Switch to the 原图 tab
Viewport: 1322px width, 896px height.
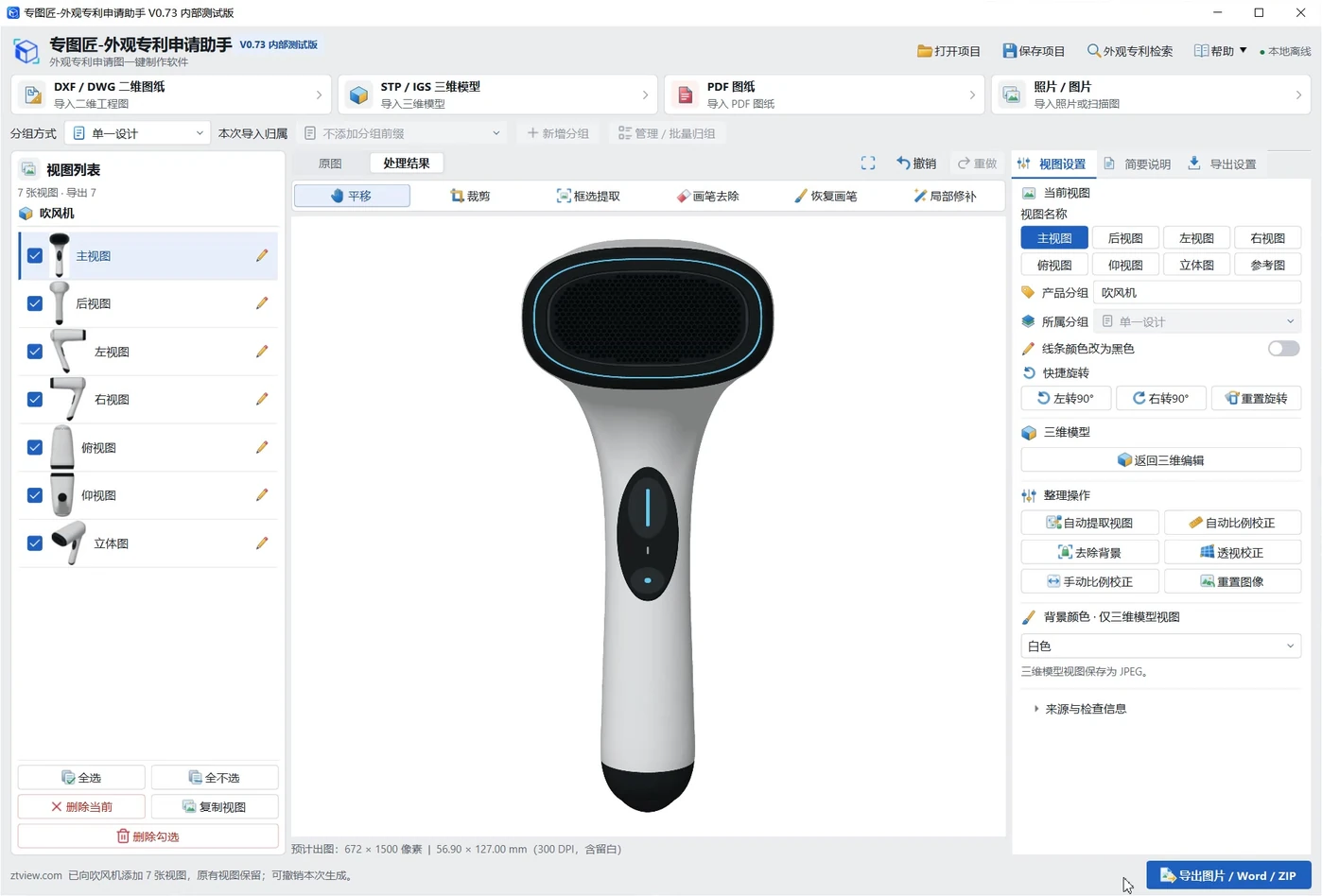[x=330, y=164]
